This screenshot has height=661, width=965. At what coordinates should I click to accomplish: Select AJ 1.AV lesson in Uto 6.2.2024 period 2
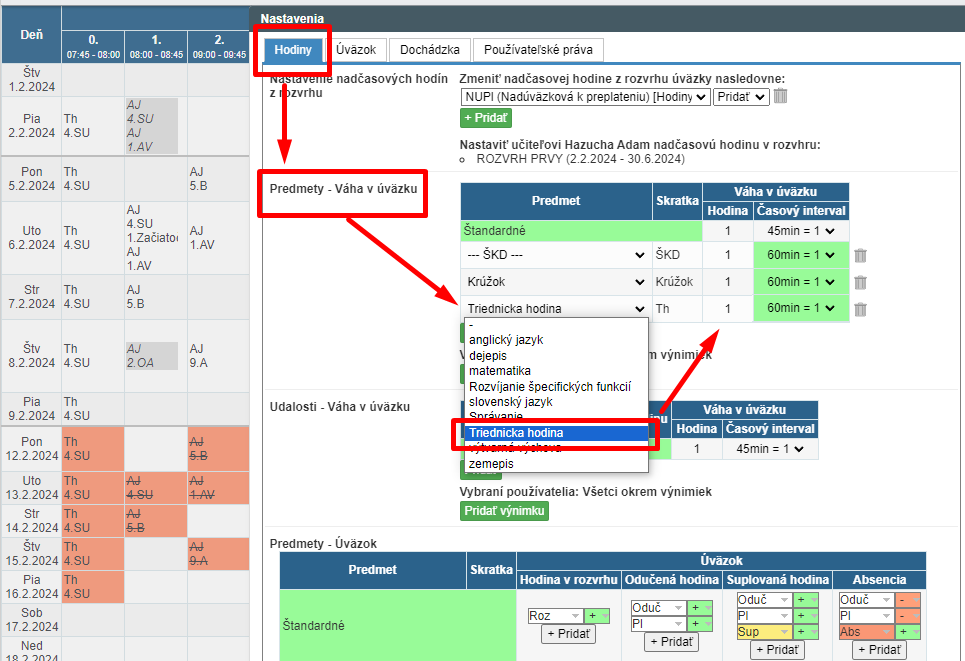point(202,238)
